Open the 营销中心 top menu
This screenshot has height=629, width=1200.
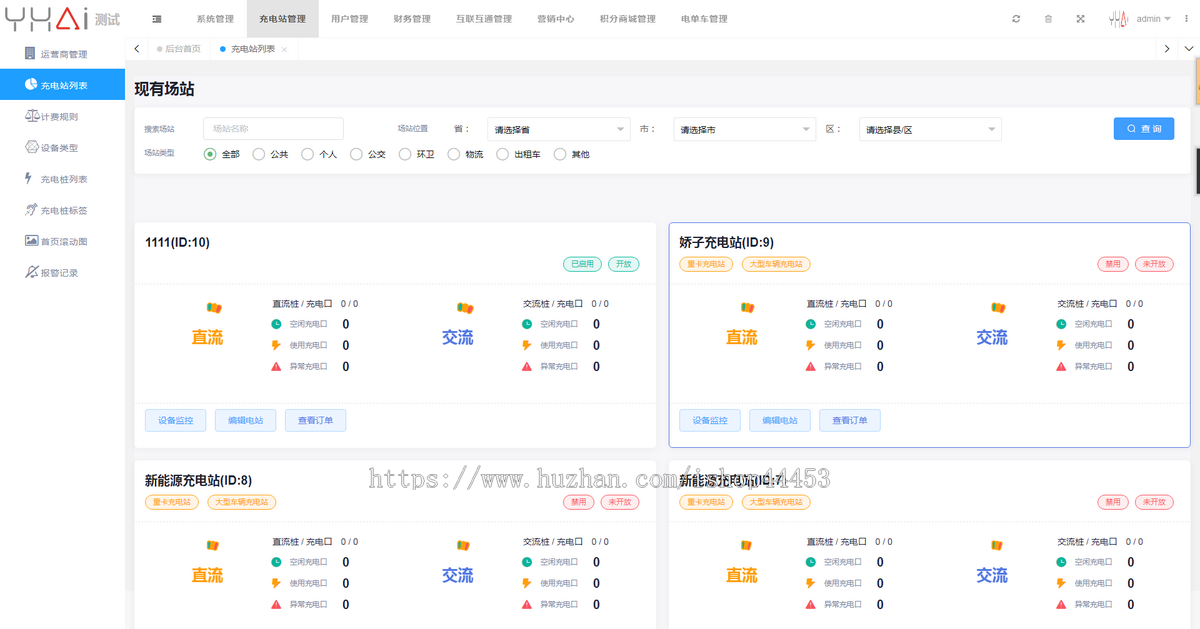[x=555, y=19]
